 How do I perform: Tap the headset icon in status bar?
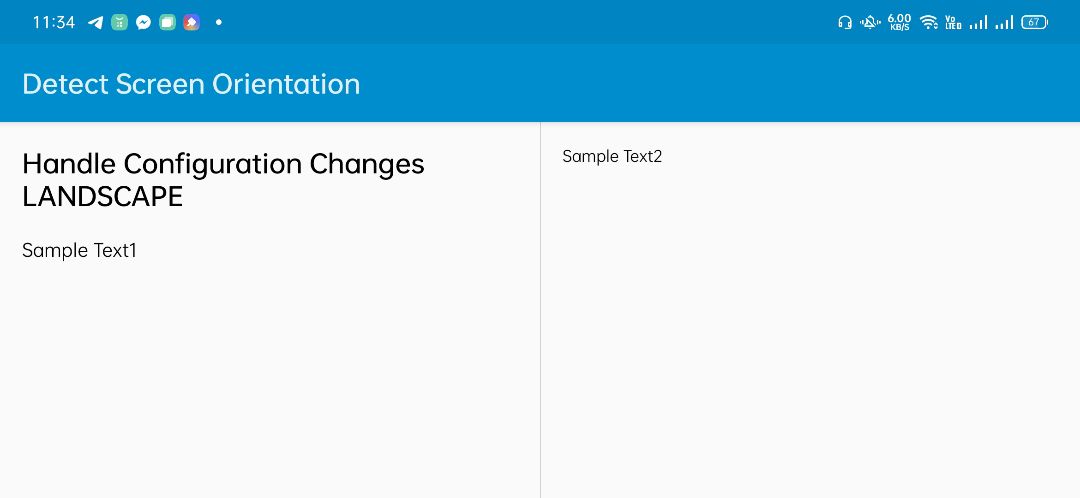[x=845, y=22]
